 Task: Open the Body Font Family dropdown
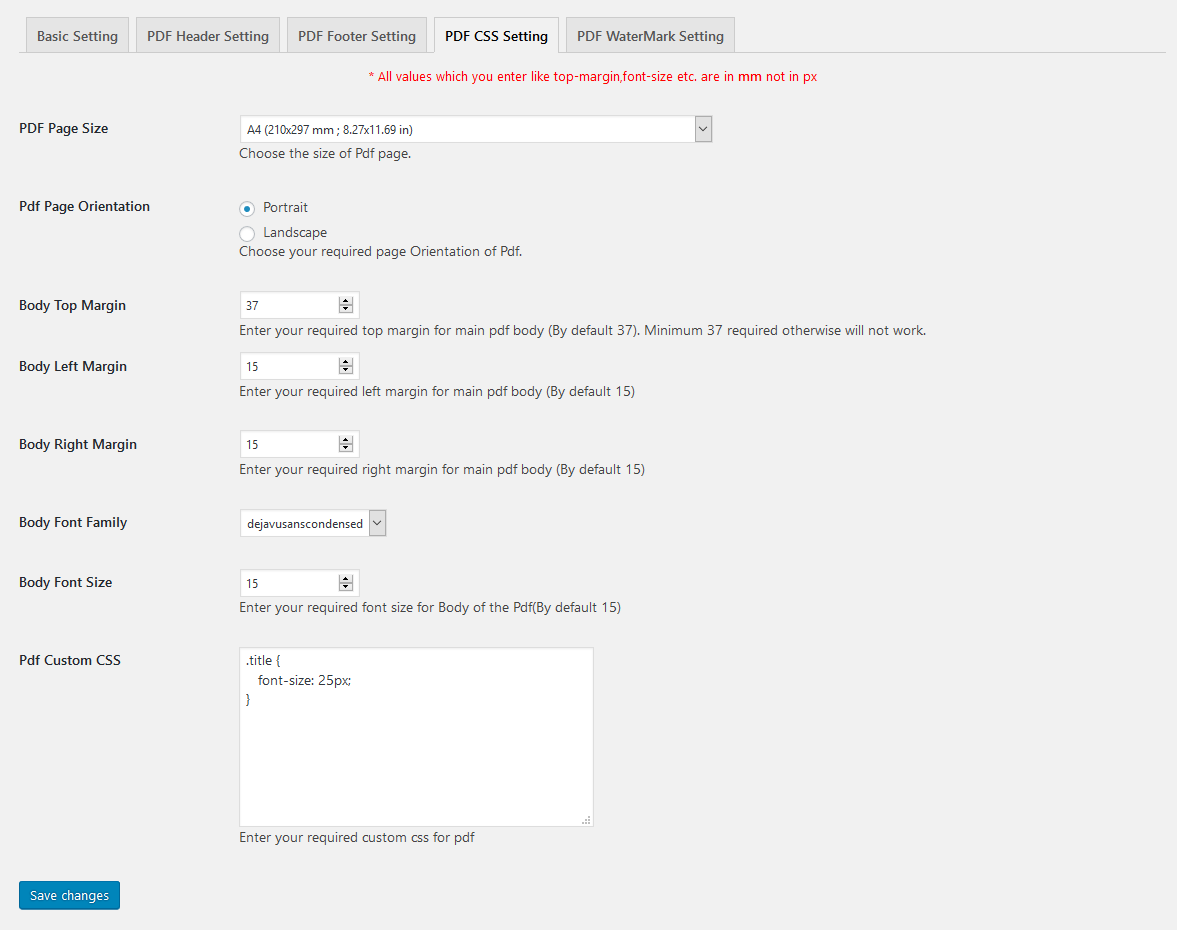[x=312, y=523]
